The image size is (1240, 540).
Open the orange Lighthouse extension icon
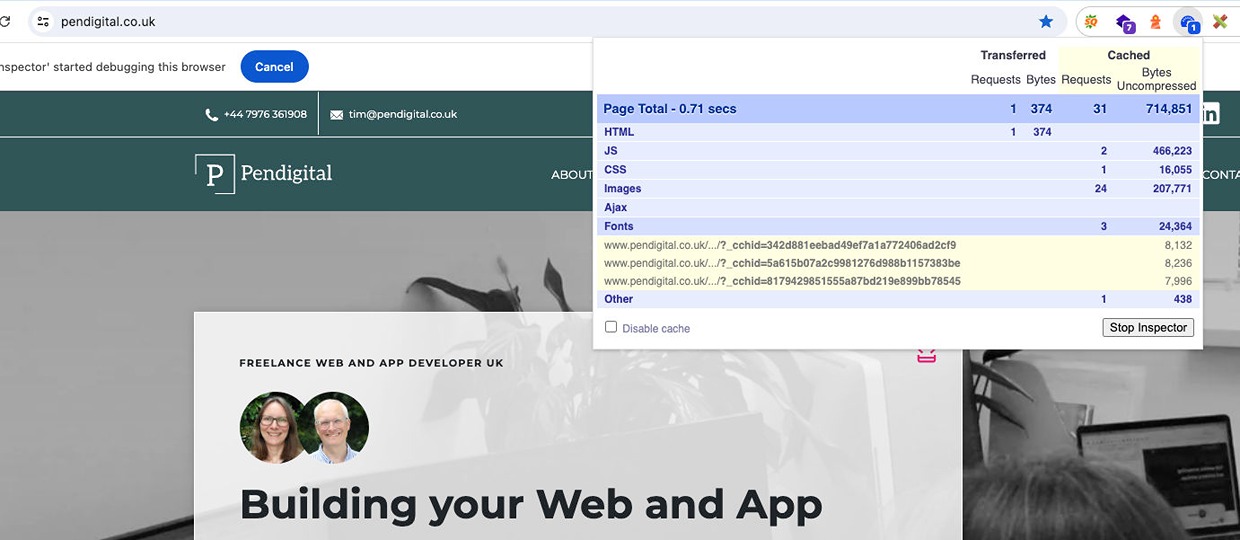coord(1155,21)
